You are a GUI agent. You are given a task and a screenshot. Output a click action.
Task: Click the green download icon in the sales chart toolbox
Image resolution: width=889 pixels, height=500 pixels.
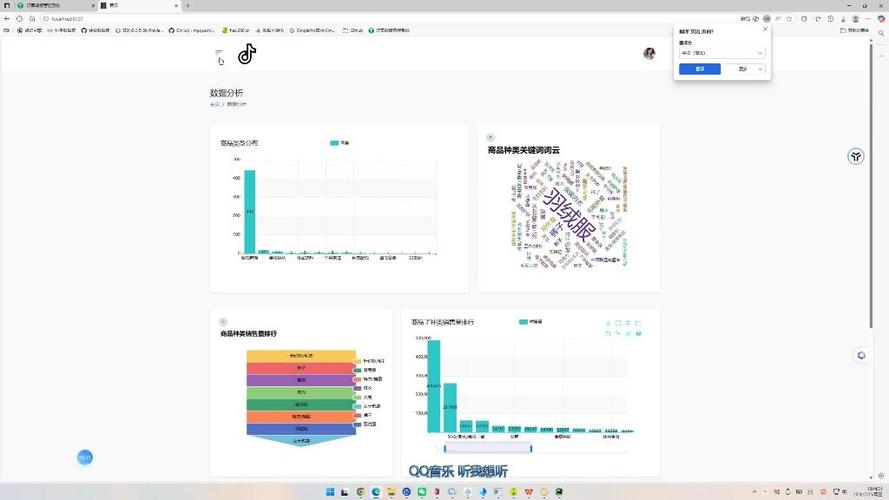[638, 333]
